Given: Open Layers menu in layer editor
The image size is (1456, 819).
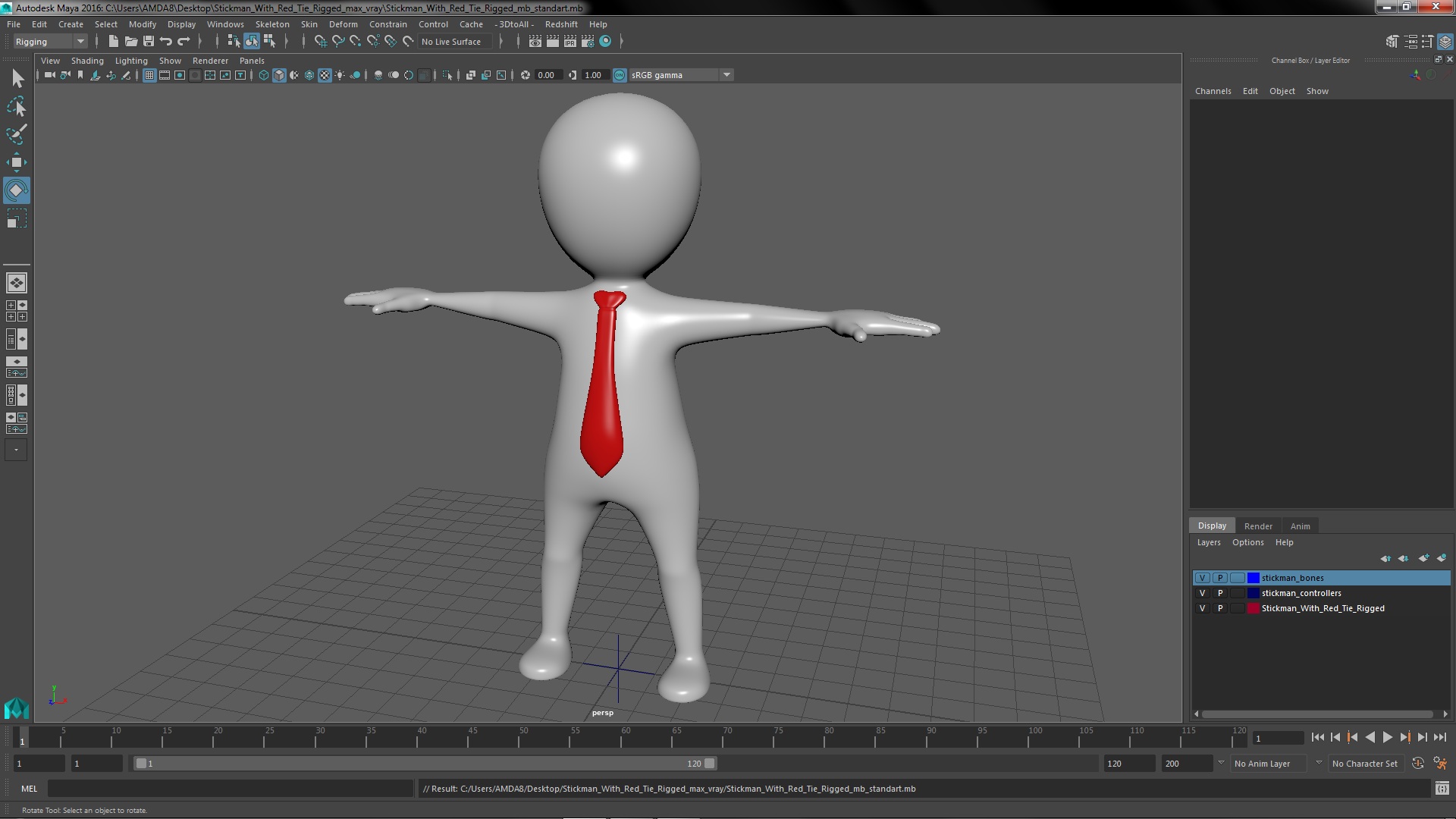Looking at the screenshot, I should tap(1209, 543).
